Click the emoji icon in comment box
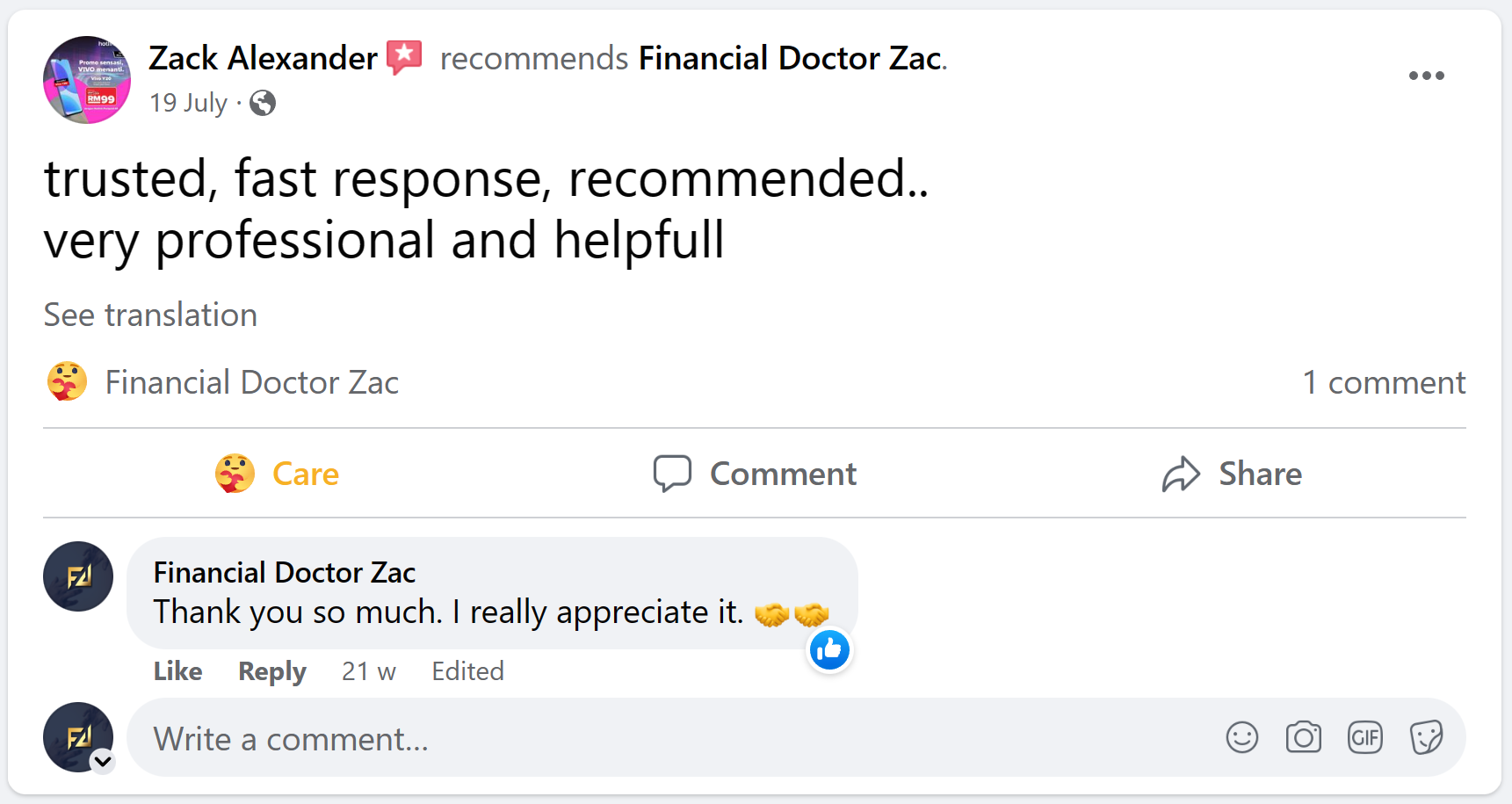 coord(1241,737)
